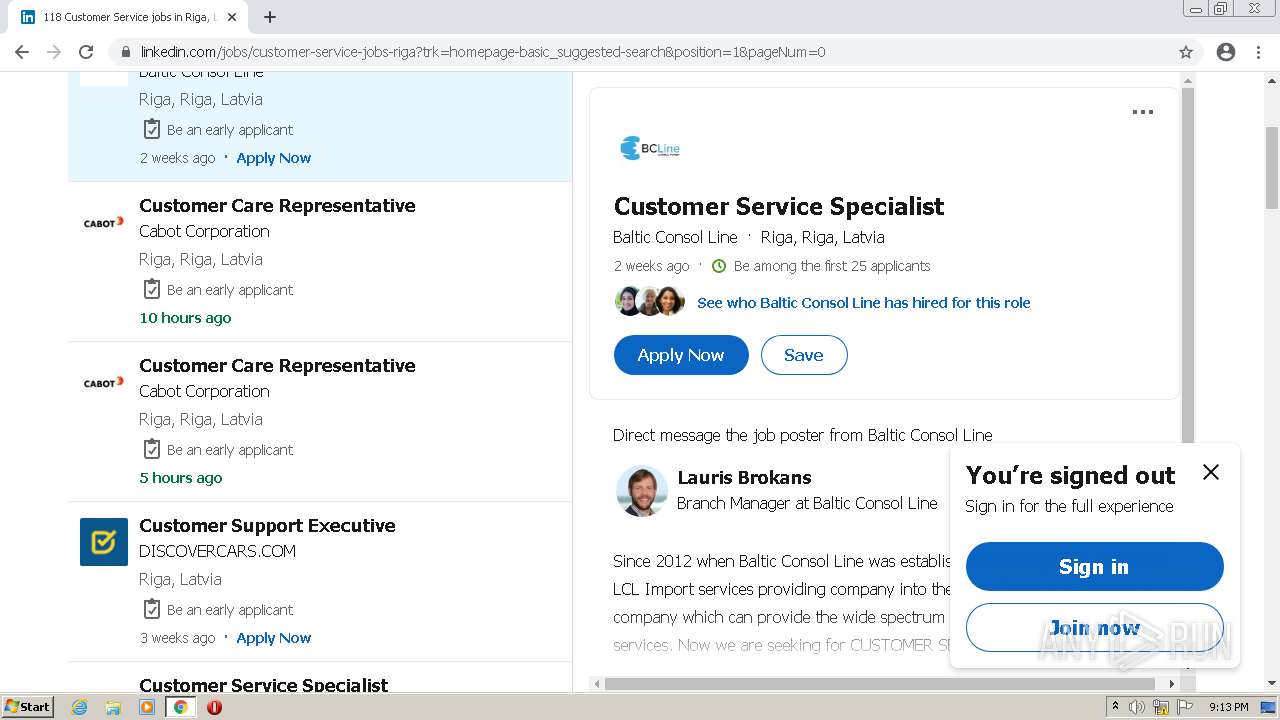This screenshot has height=720, width=1280.
Task: Click the Join now button
Action: pos(1094,628)
